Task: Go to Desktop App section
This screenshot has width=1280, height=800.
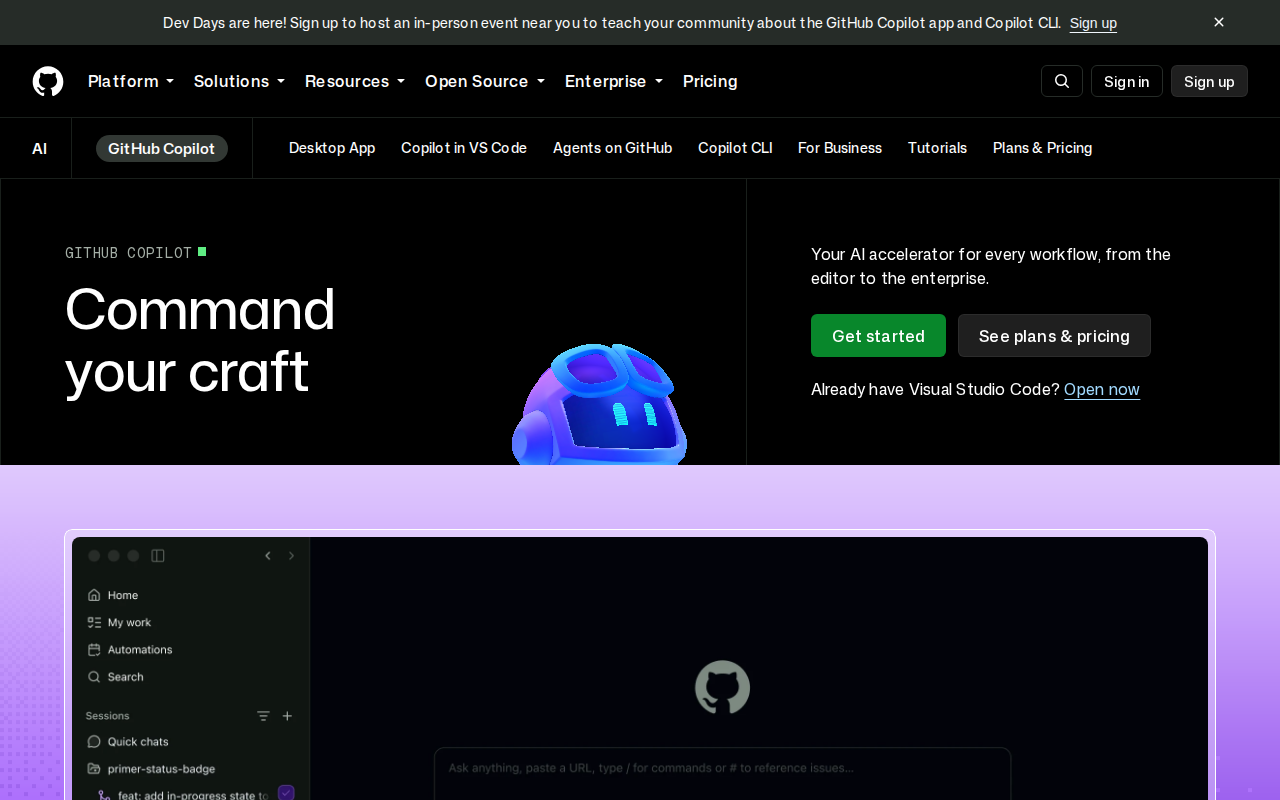Action: [332, 148]
